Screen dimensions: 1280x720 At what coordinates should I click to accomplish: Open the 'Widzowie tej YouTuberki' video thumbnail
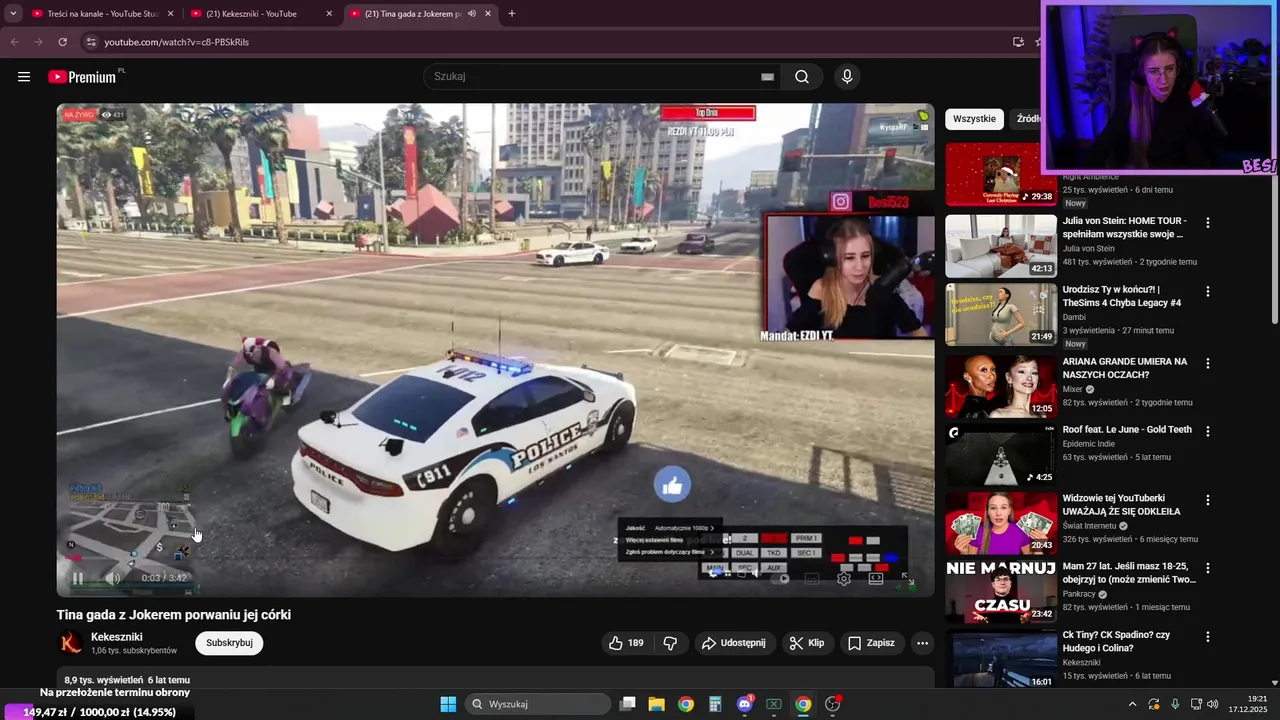pyautogui.click(x=1001, y=522)
